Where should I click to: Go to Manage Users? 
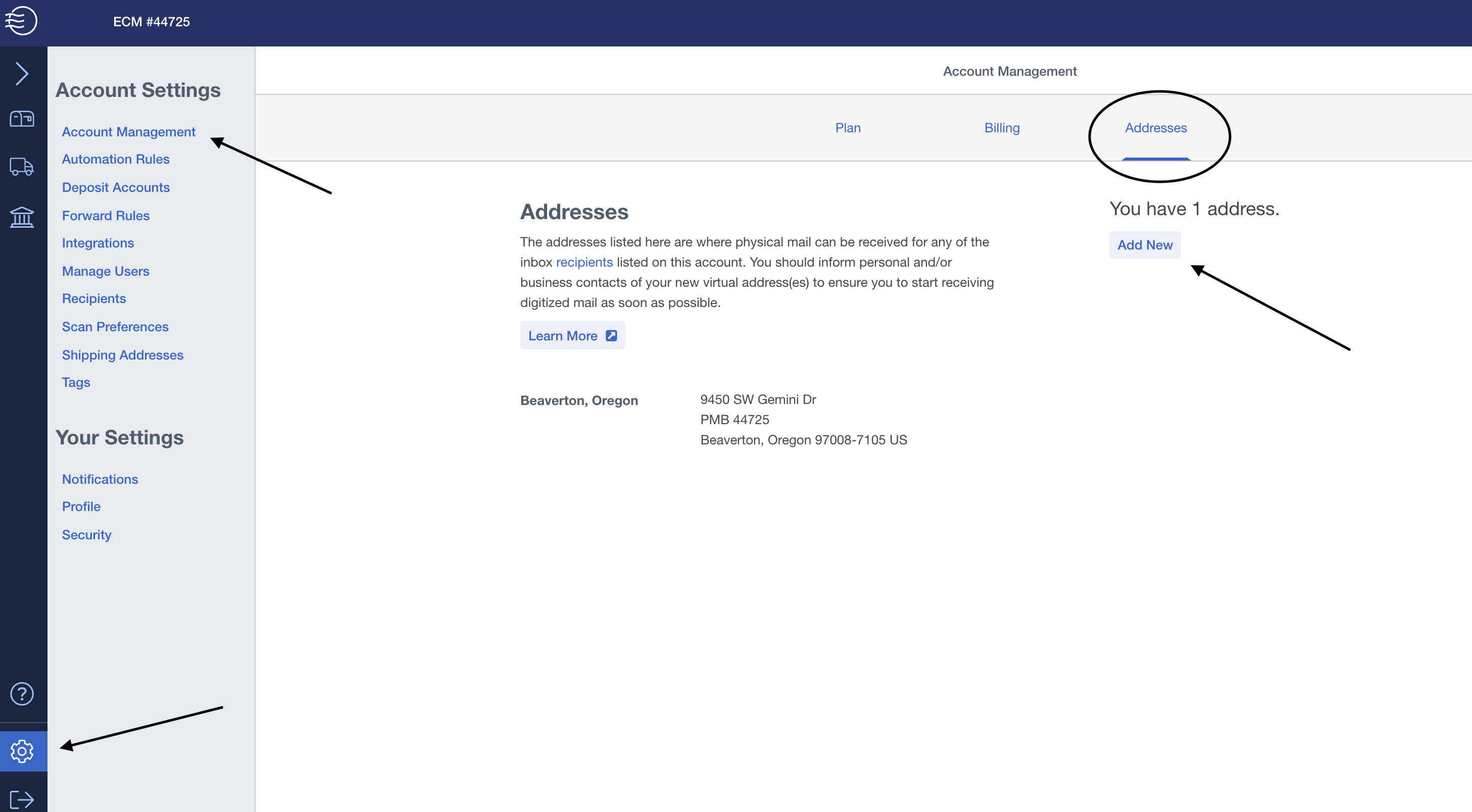(x=106, y=272)
